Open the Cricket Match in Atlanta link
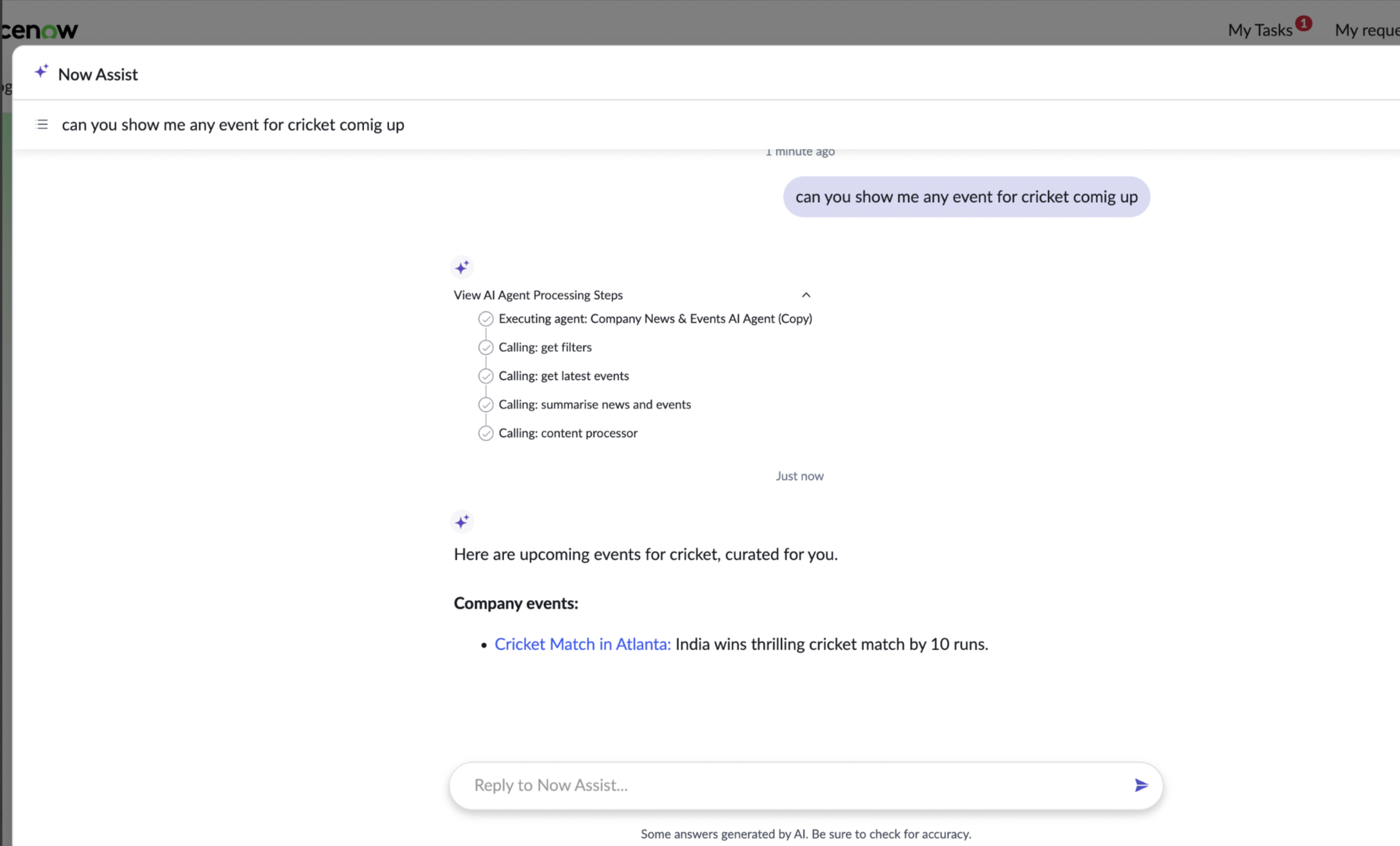The image size is (1400, 846). tap(582, 644)
